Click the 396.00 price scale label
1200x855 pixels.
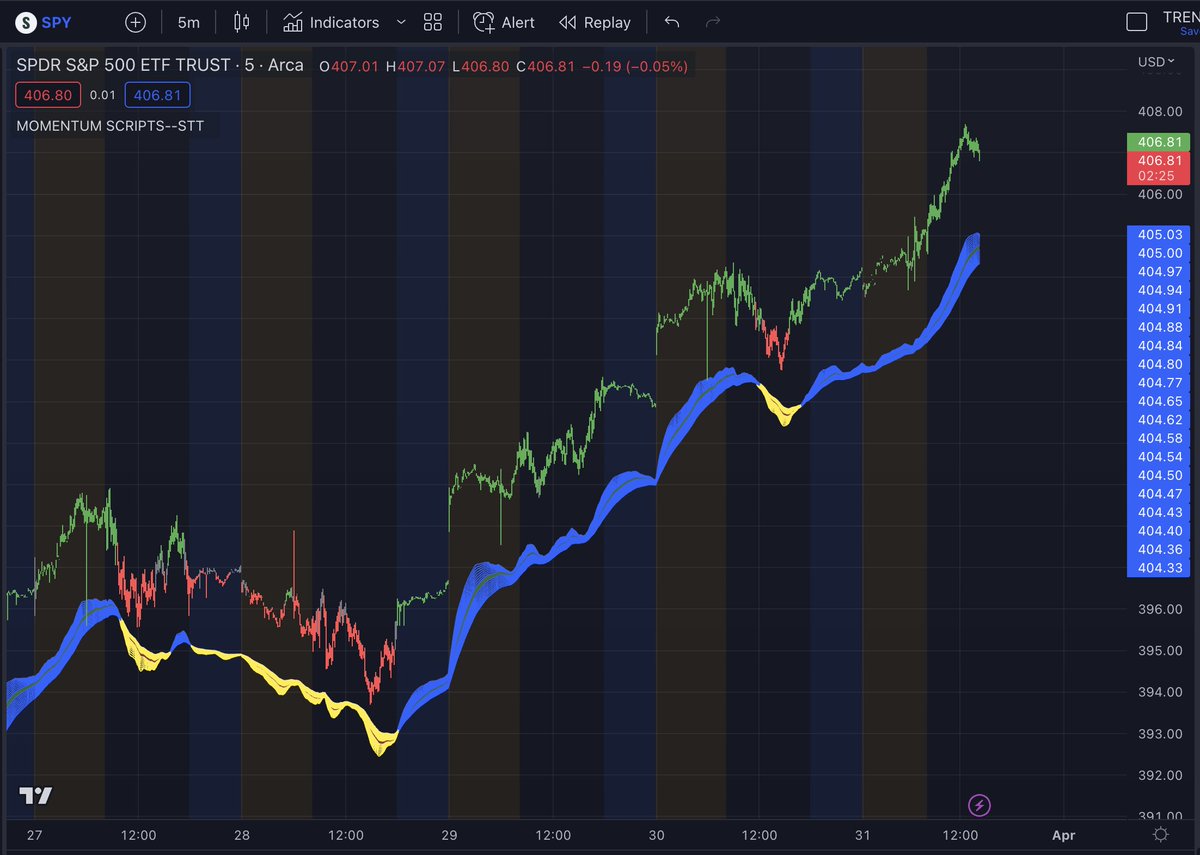[1160, 609]
